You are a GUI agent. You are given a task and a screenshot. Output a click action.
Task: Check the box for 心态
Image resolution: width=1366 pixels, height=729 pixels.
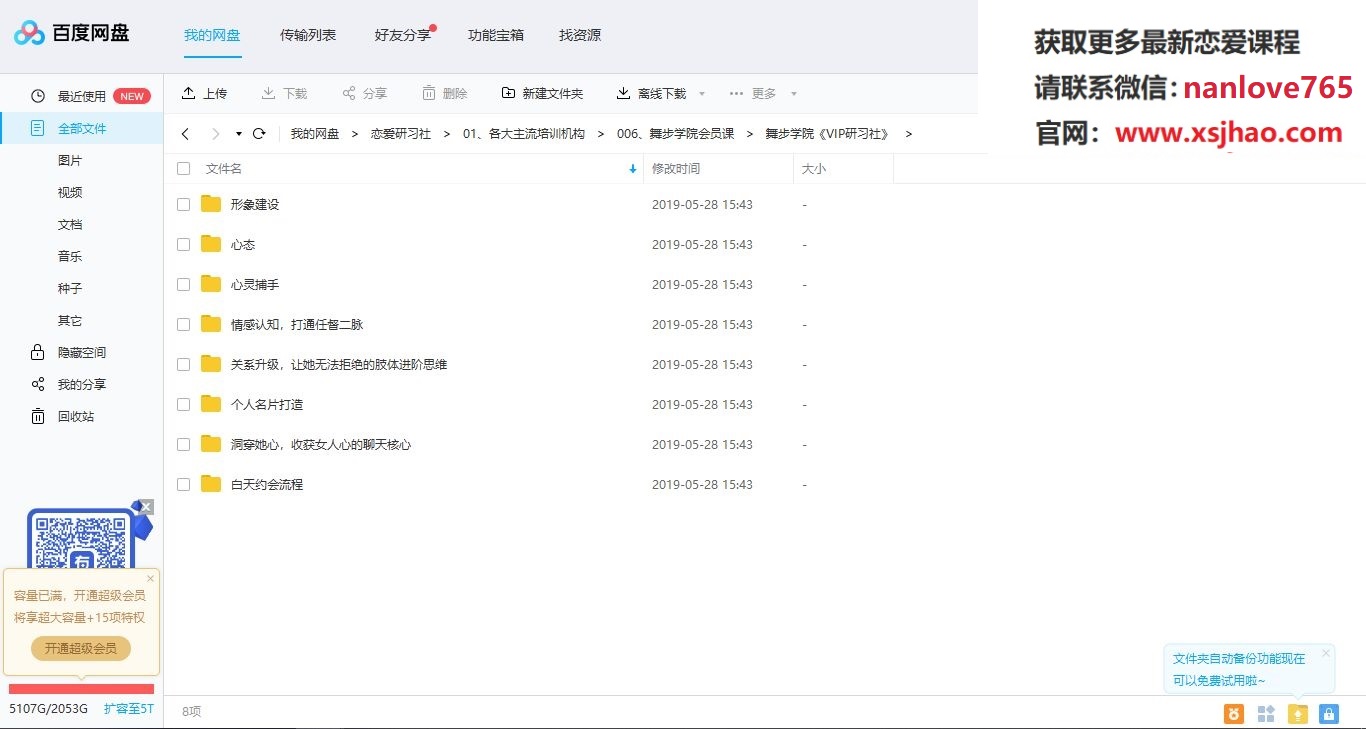click(183, 244)
